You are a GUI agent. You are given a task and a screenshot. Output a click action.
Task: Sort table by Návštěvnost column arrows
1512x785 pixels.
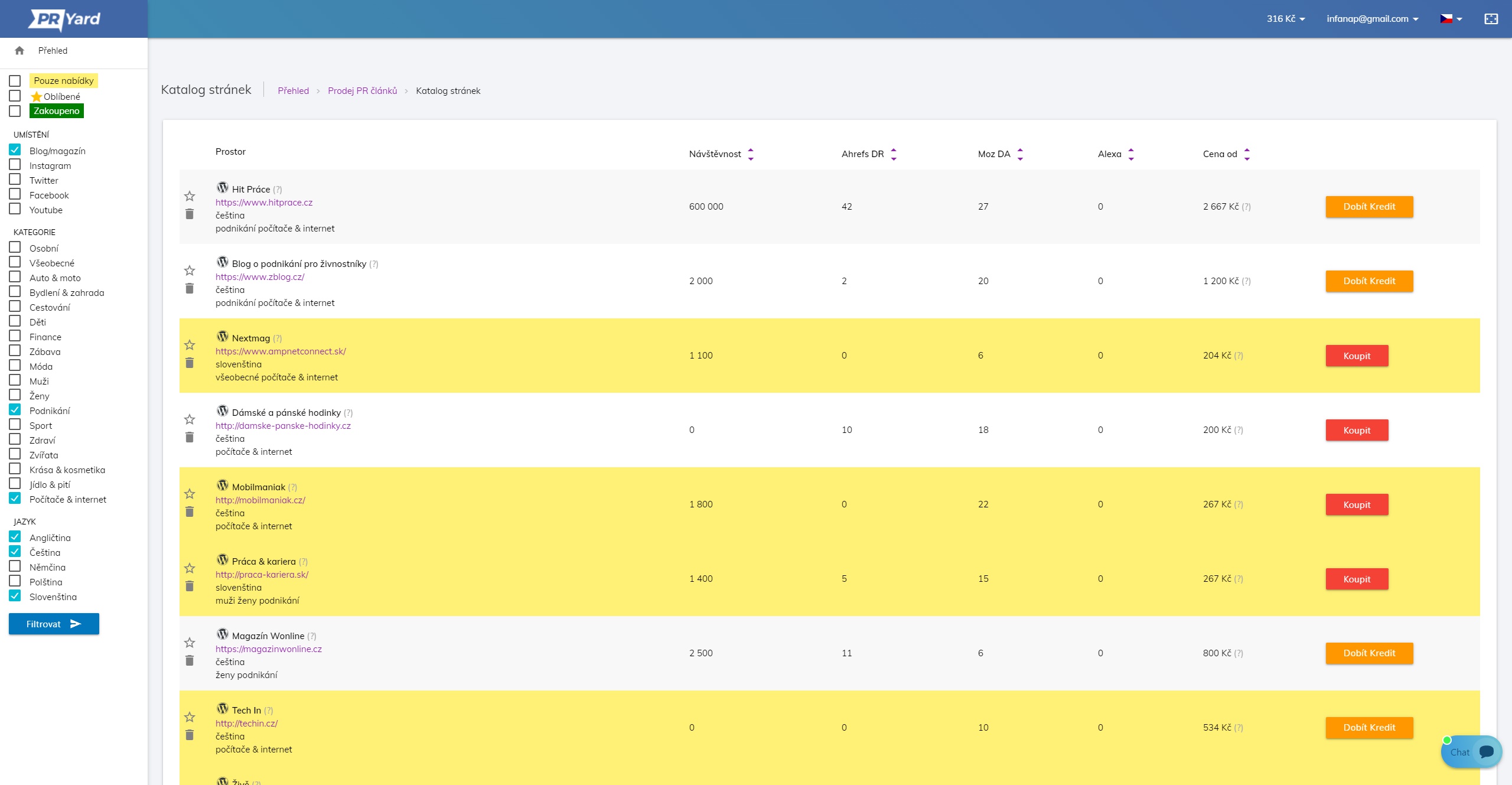tap(751, 154)
